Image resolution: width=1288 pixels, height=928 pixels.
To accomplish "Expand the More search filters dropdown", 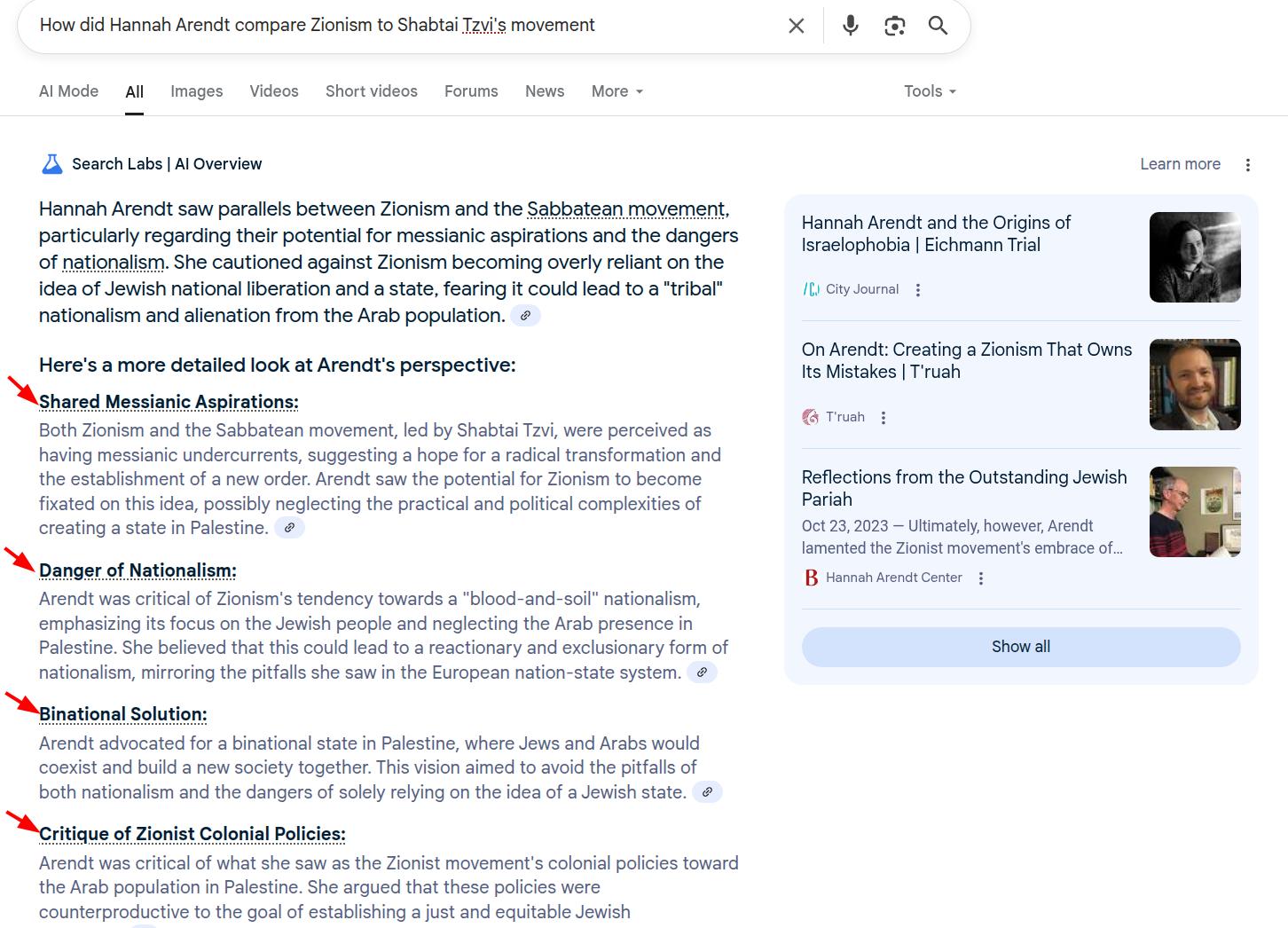I will 617,91.
